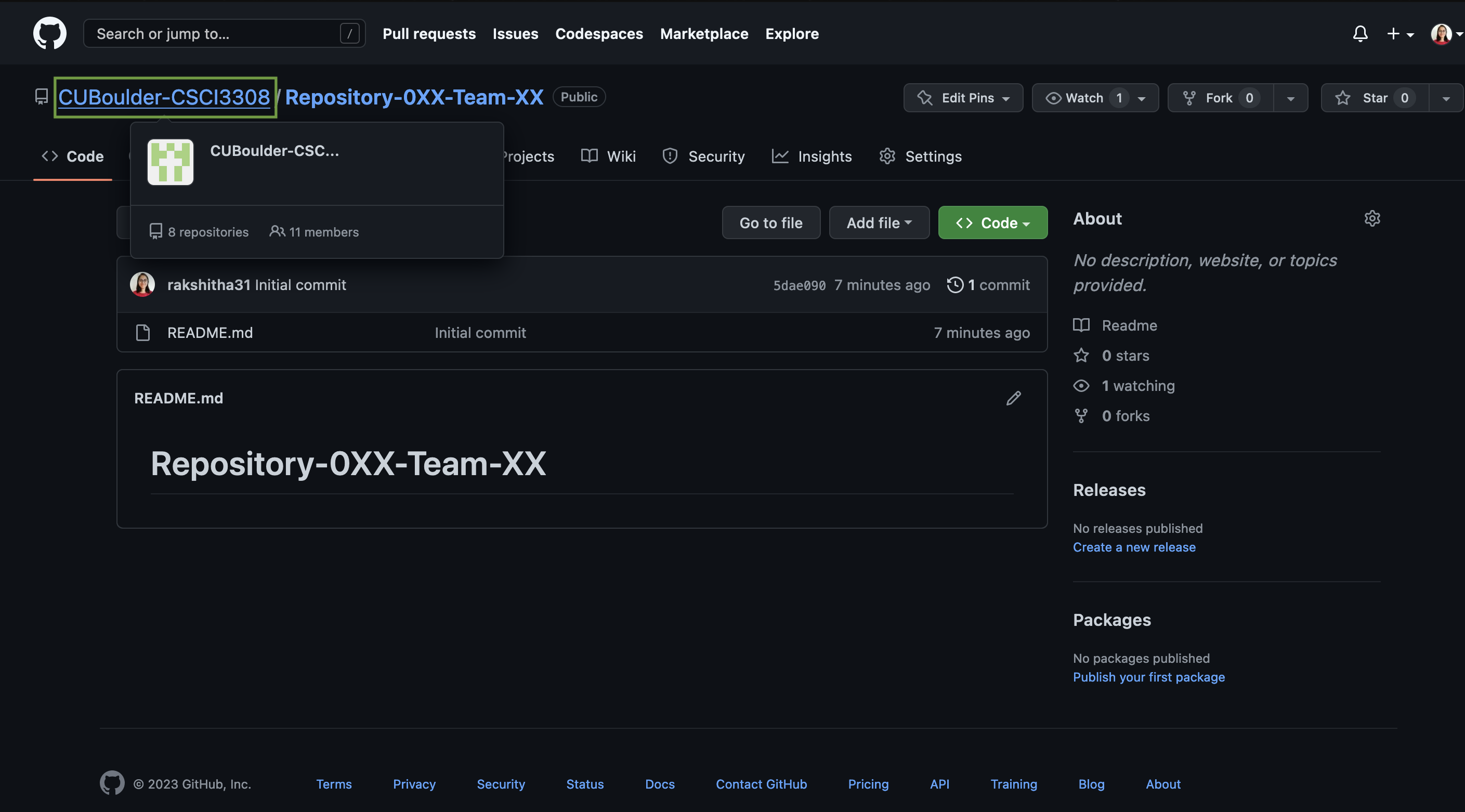Image resolution: width=1465 pixels, height=812 pixels.
Task: Open the commit message link beside rakshitha31
Action: coord(300,285)
